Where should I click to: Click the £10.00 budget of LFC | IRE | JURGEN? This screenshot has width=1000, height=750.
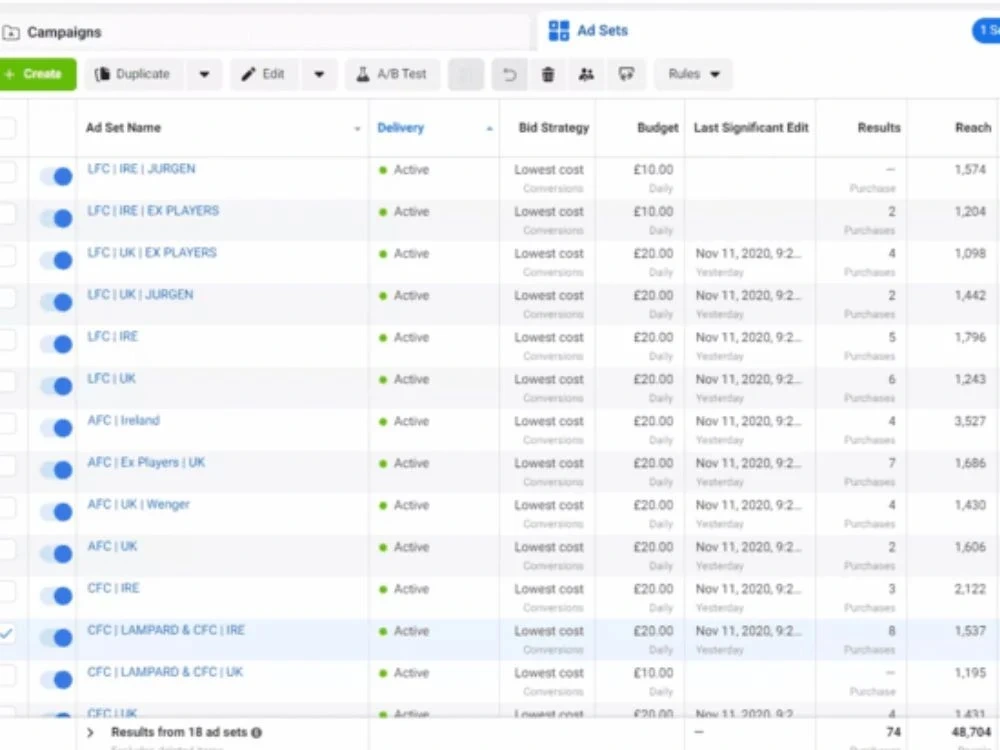point(653,170)
